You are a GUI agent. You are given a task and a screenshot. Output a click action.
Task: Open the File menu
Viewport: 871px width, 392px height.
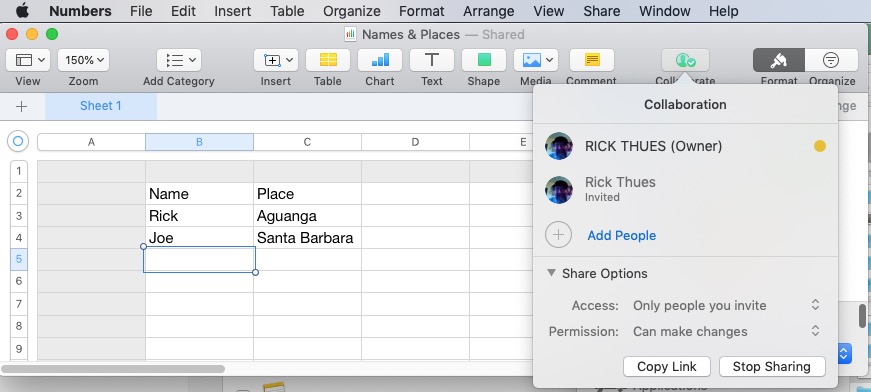(141, 11)
